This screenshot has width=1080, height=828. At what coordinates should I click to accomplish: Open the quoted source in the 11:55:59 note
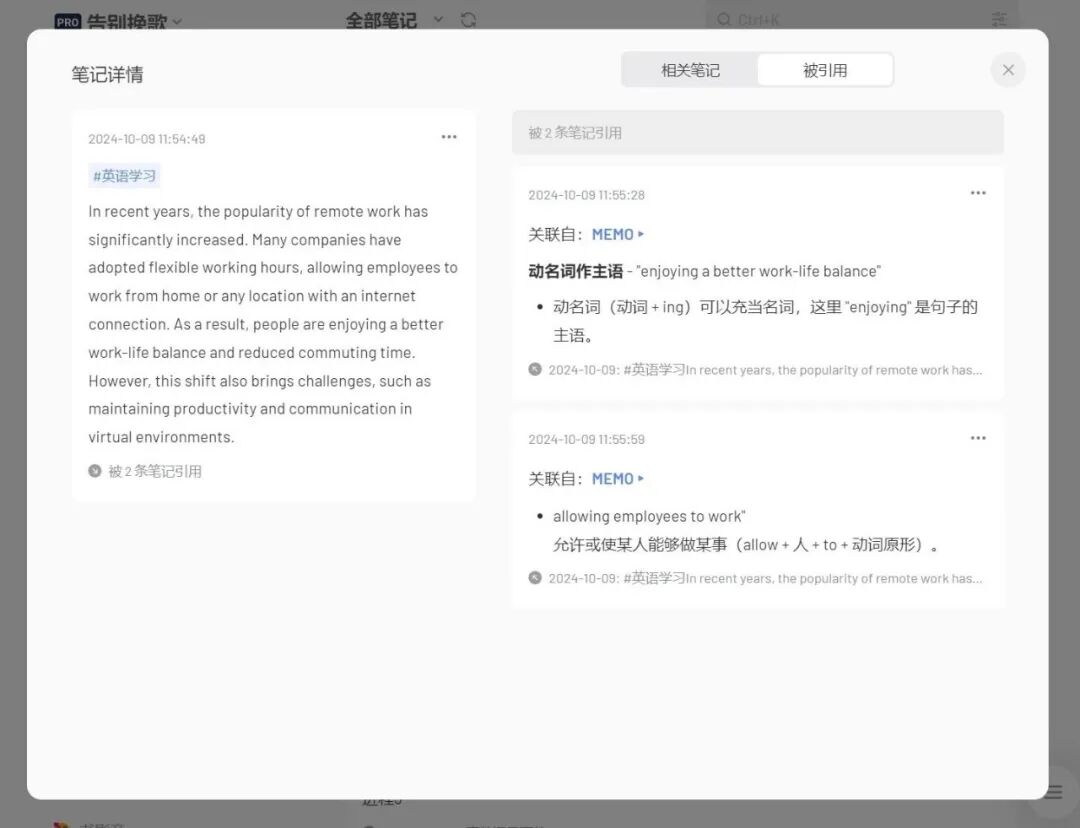click(765, 579)
